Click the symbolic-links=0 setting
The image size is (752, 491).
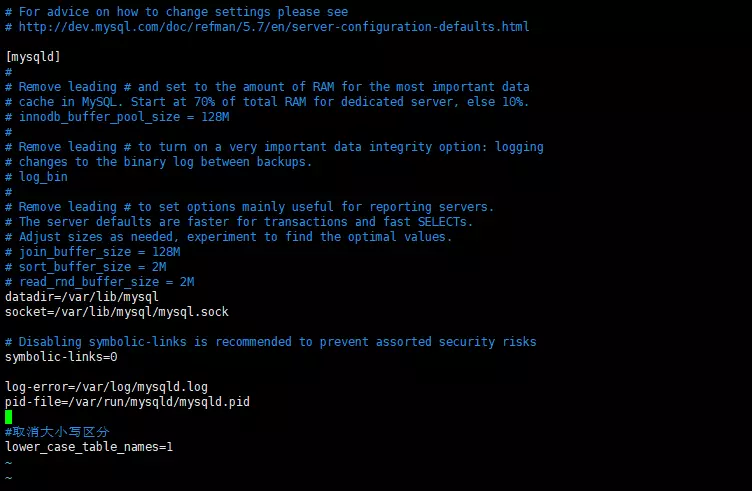pos(62,357)
